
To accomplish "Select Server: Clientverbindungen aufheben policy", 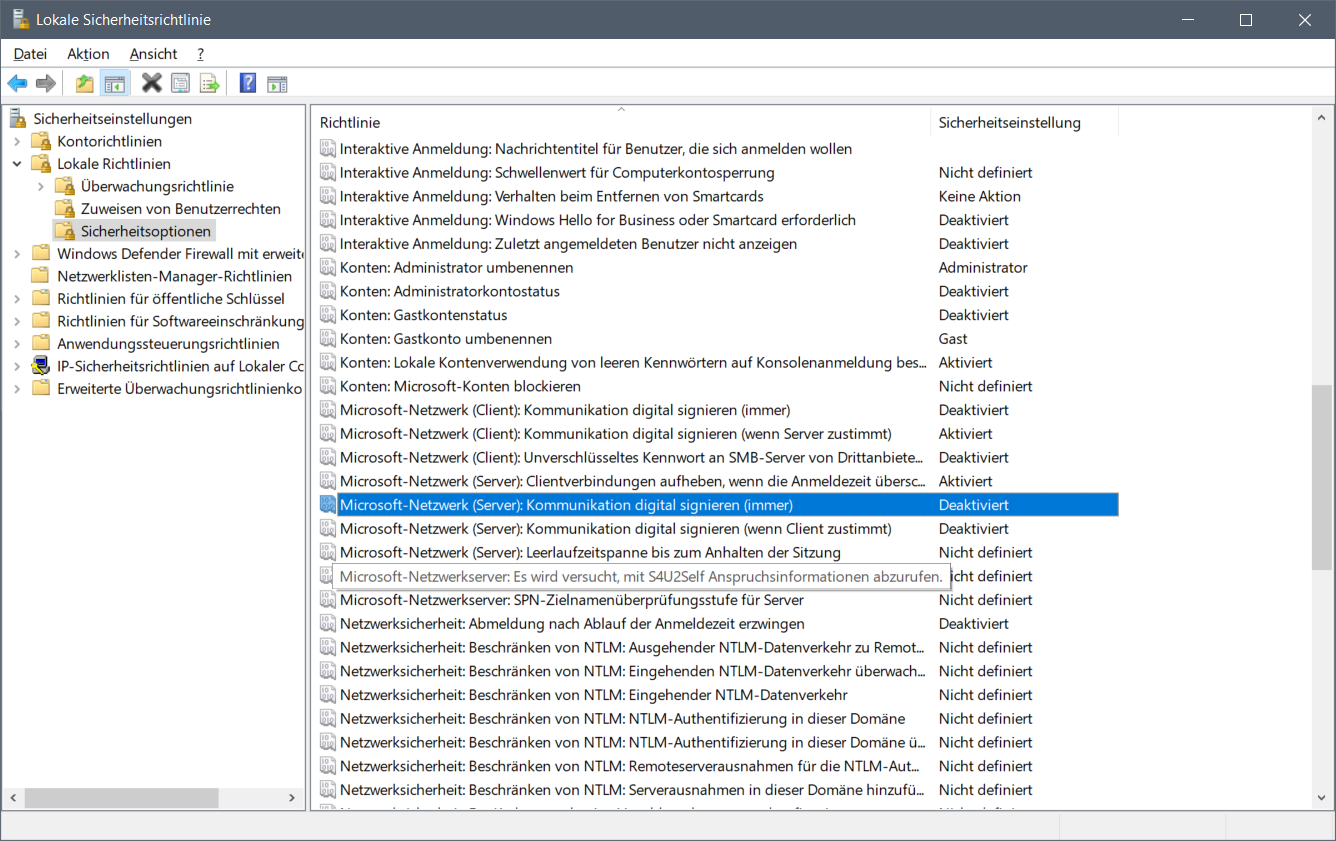I will tap(632, 481).
